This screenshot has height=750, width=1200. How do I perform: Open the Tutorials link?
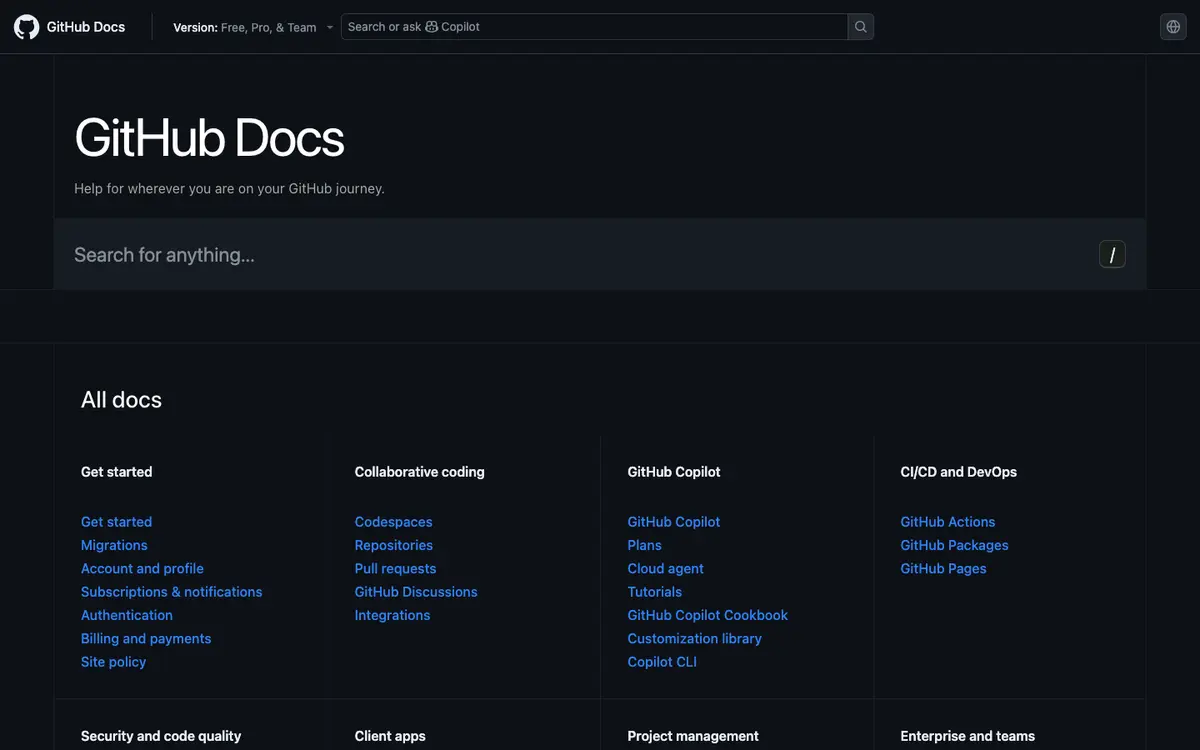(655, 592)
